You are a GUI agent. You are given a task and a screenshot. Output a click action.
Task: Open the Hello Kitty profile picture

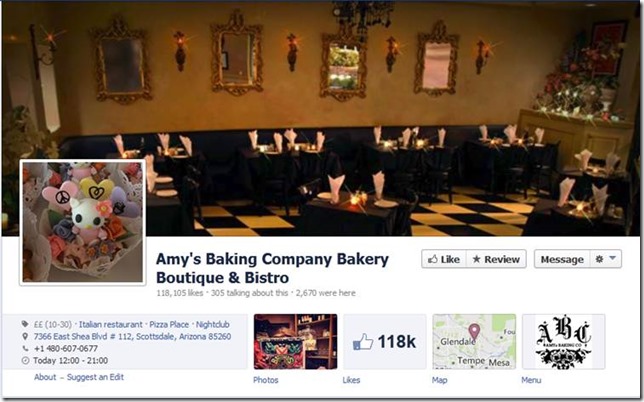(x=83, y=222)
